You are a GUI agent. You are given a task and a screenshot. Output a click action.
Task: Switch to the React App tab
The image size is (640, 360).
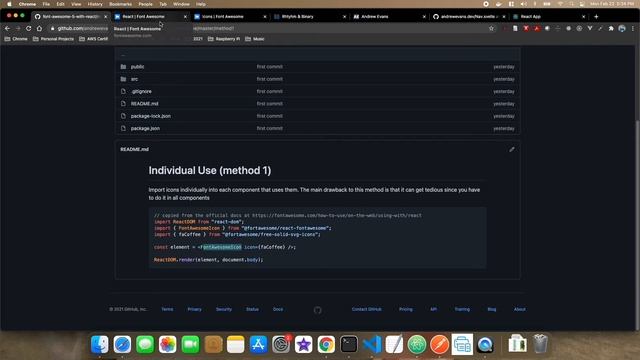[549, 16]
